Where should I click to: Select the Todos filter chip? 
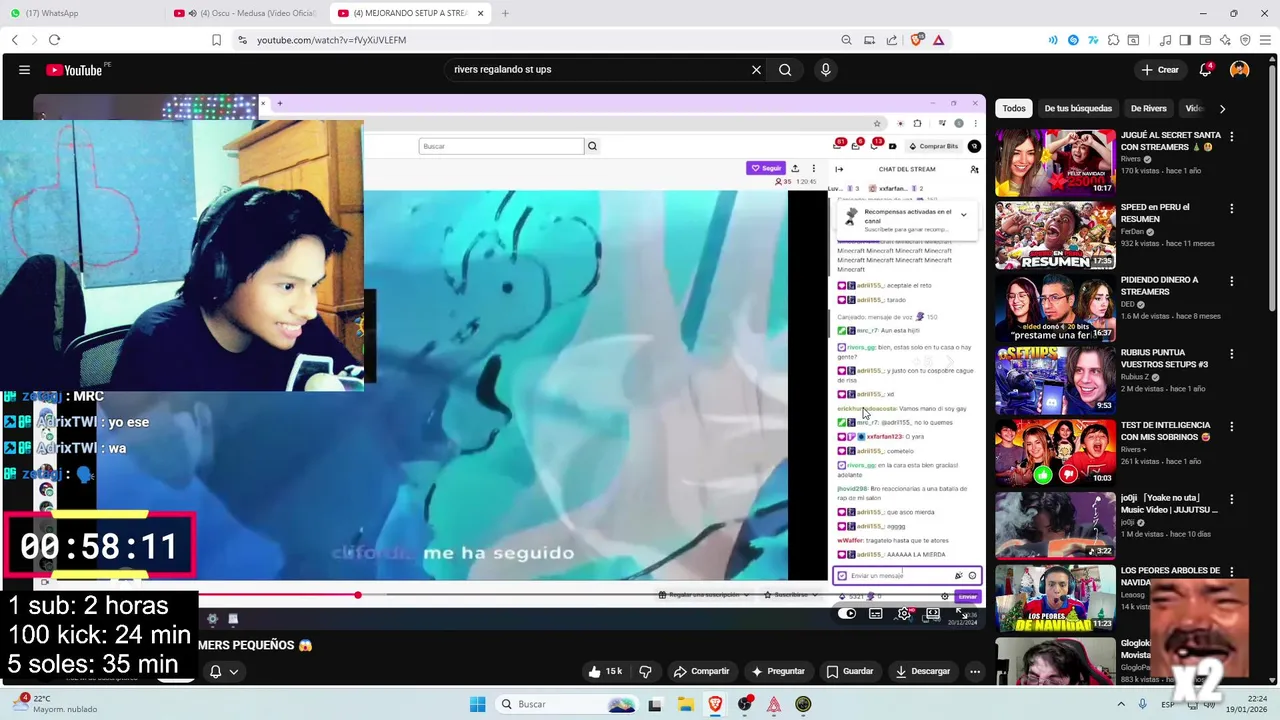click(1014, 108)
